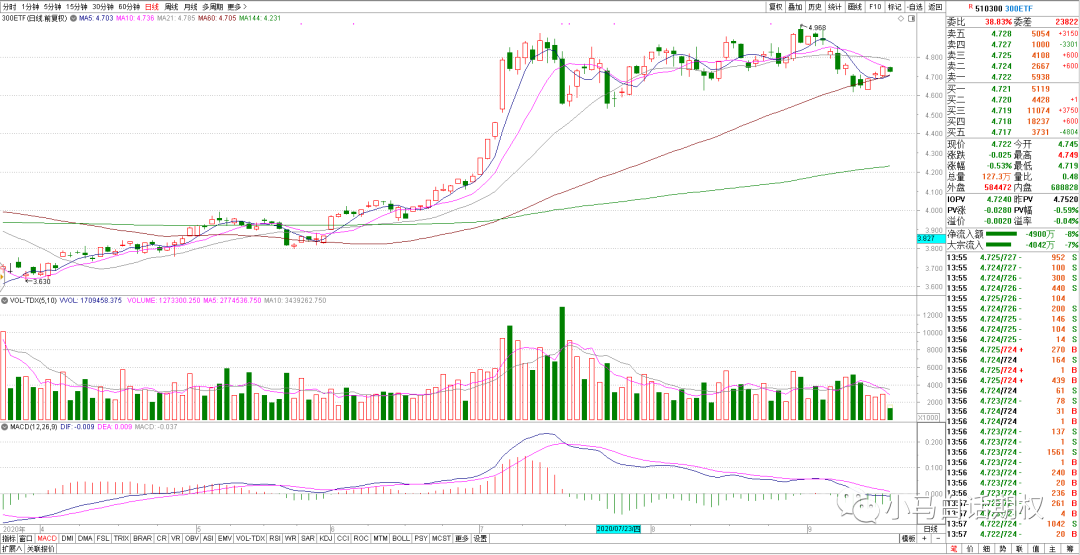Viewport: 1080px width, 555px height.
Task: Toggle the MACD indicator tab
Action: coord(46,538)
